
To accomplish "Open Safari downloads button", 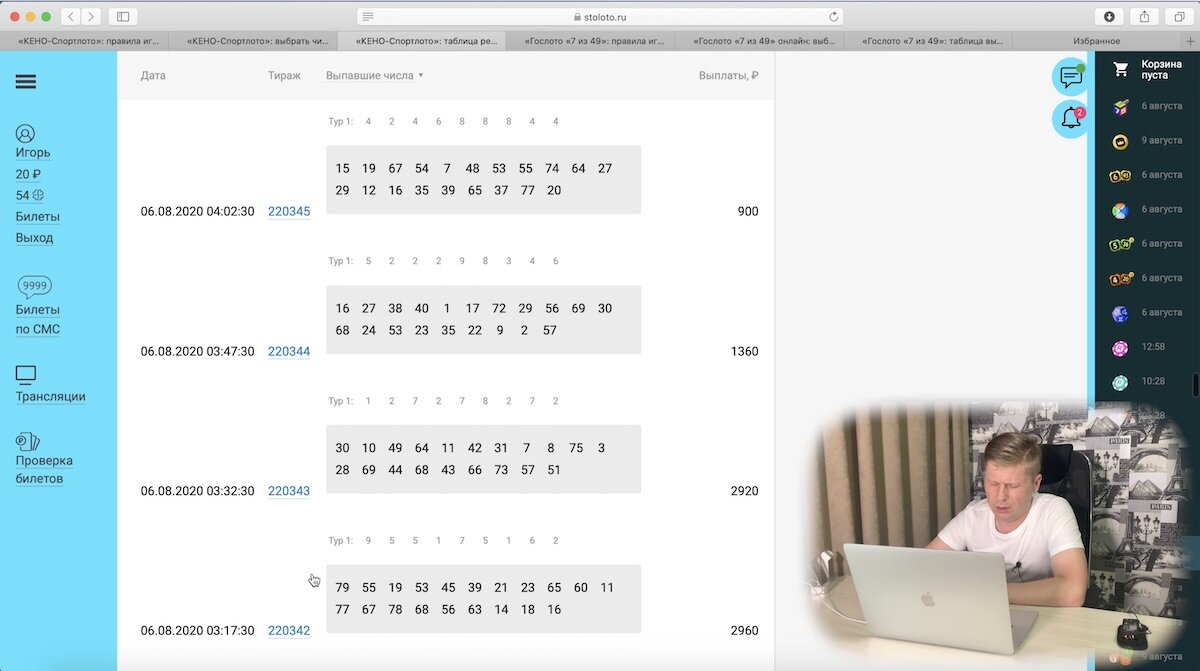I will pos(1109,16).
